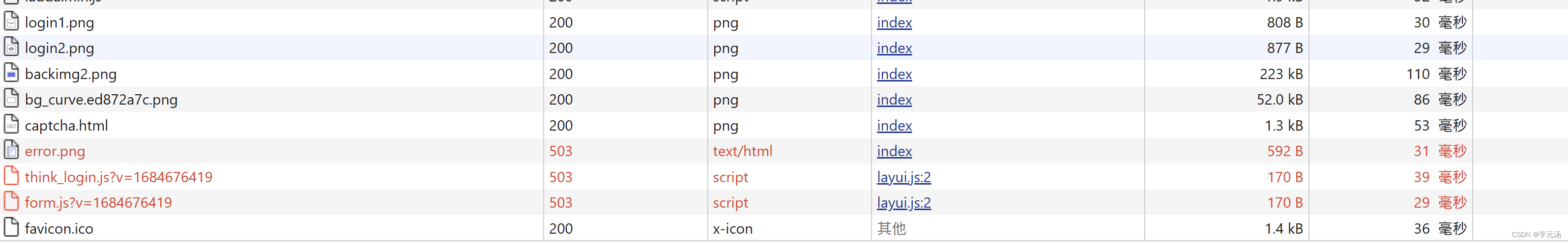Image resolution: width=1568 pixels, height=243 pixels.
Task: Click the 223 kB size of backimg2.png
Action: click(1281, 74)
